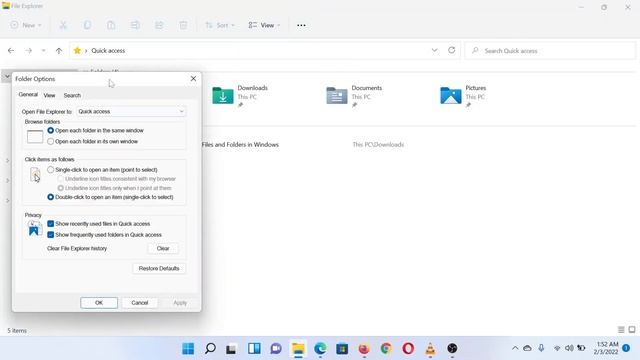
Task: Confirm Folder Options with OK
Action: pyautogui.click(x=99, y=302)
